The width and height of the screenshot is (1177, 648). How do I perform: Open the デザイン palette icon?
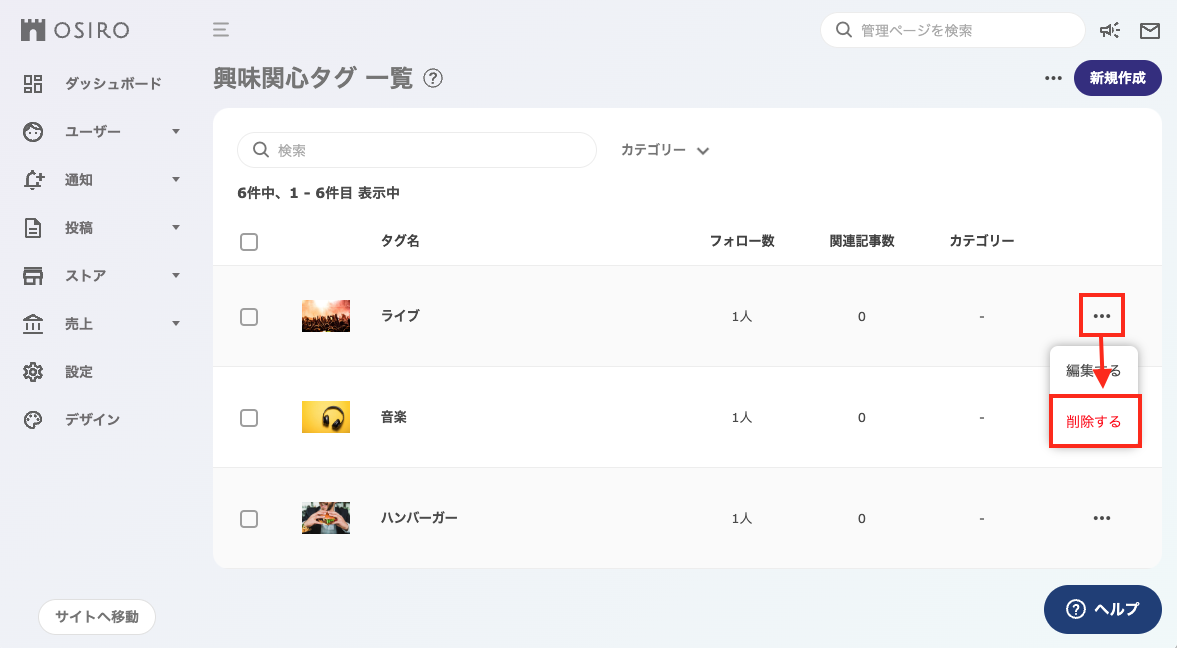pos(33,419)
